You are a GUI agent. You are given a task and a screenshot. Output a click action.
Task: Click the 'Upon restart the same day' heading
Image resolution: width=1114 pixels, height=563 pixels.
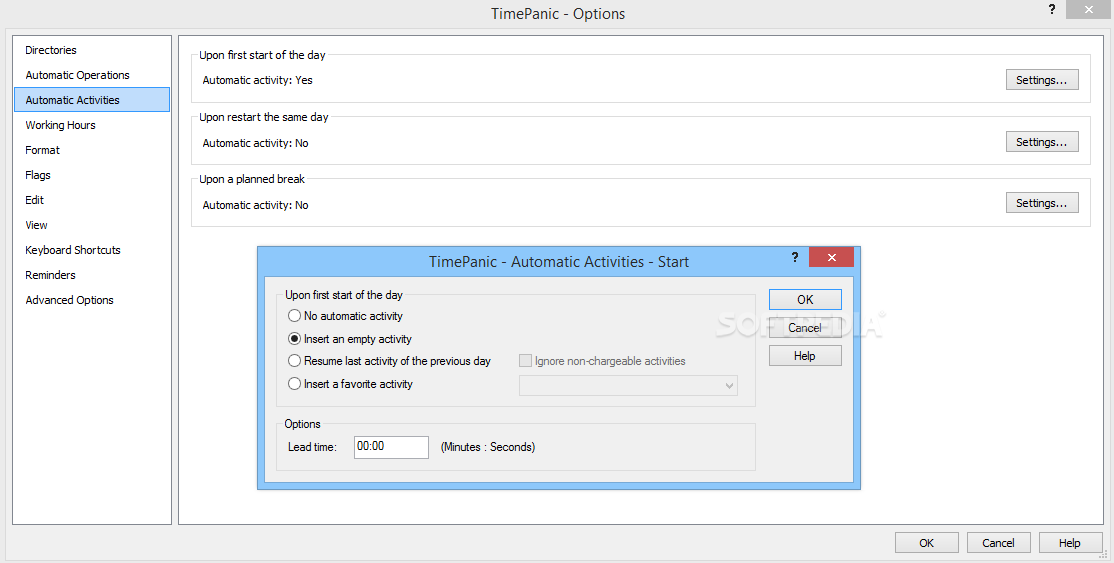tap(264, 117)
